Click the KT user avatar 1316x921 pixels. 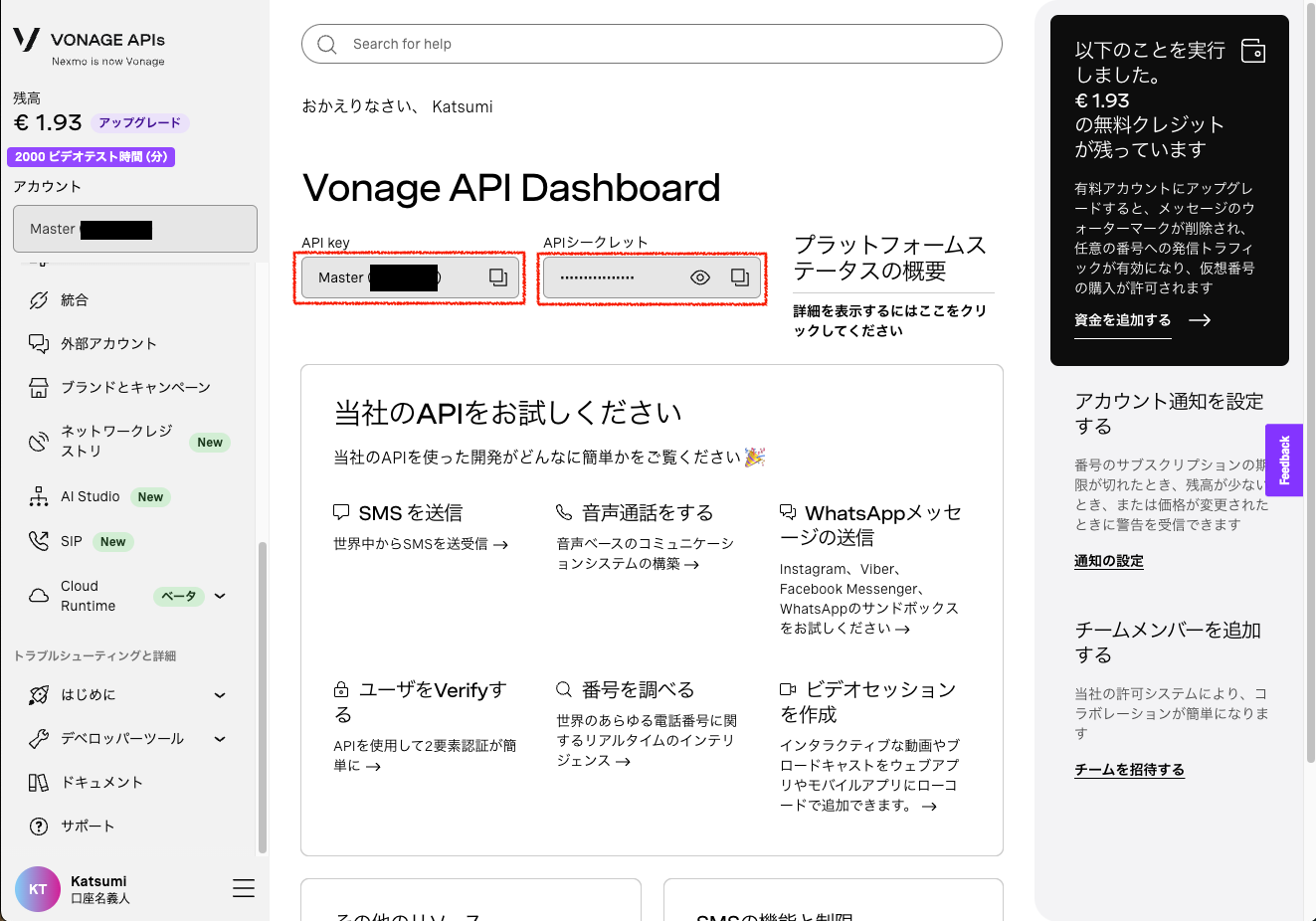tap(38, 889)
